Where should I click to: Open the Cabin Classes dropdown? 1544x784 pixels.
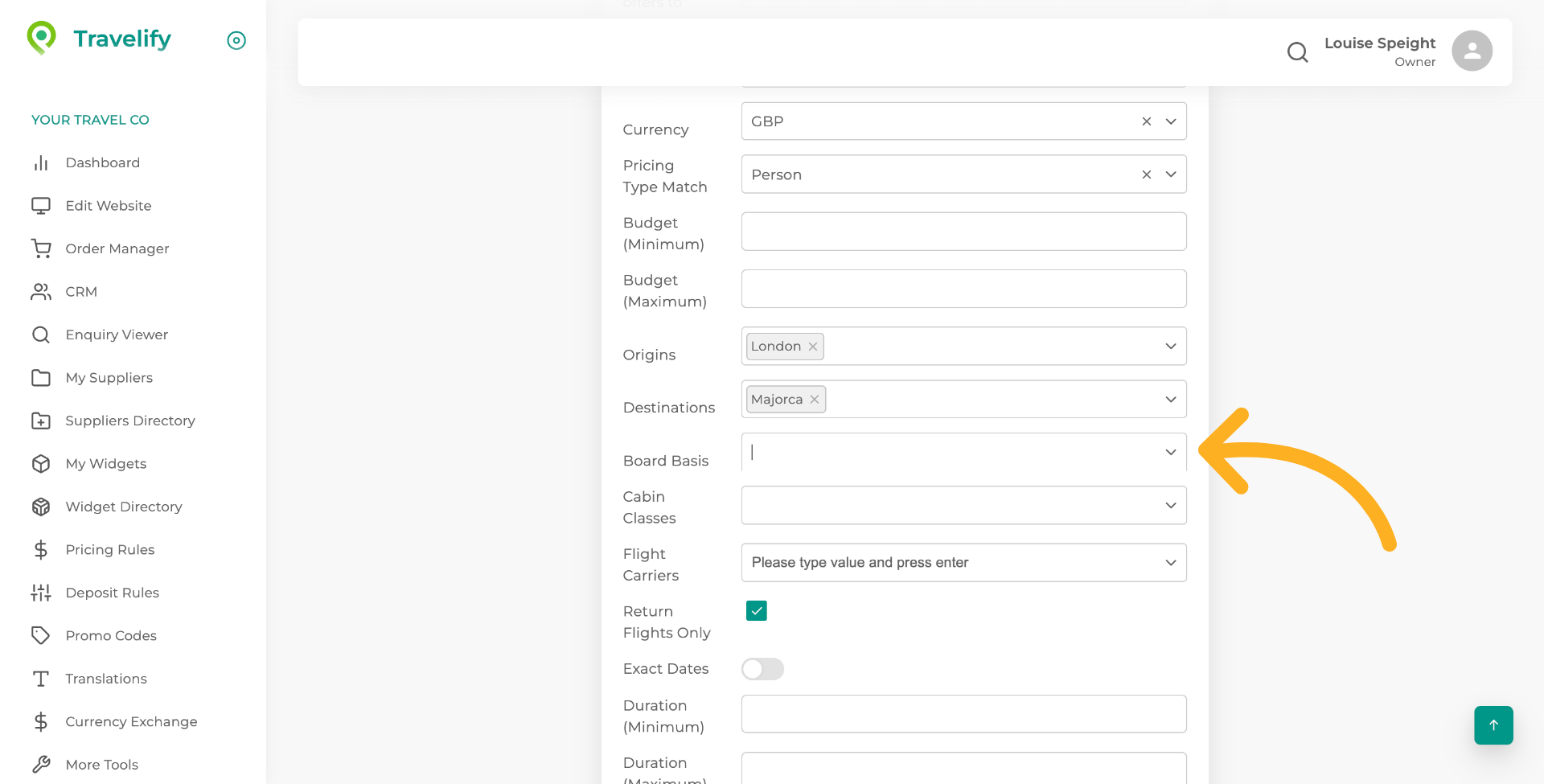(1171, 505)
